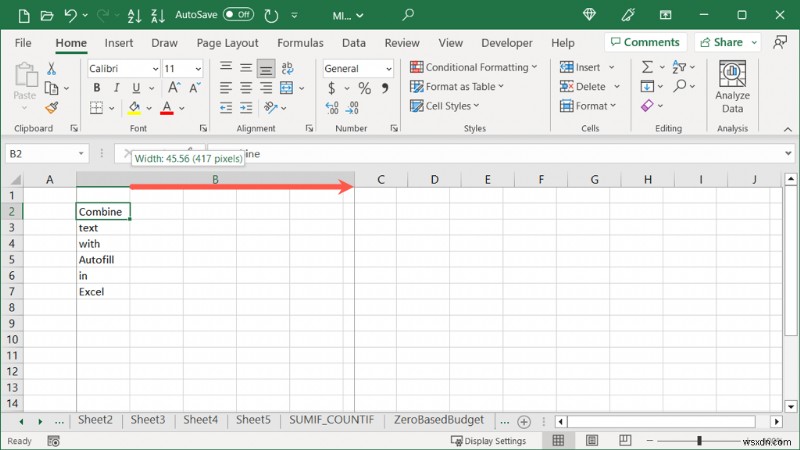Decrease decimal places
Image resolution: width=800 pixels, height=450 pixels.
[352, 108]
